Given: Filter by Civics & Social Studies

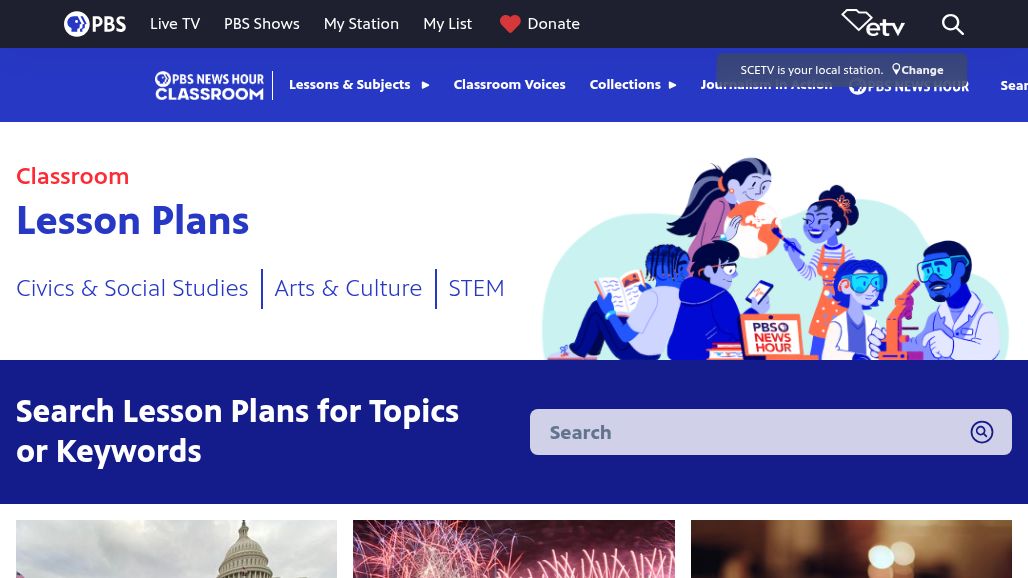Looking at the screenshot, I should (x=132, y=288).
